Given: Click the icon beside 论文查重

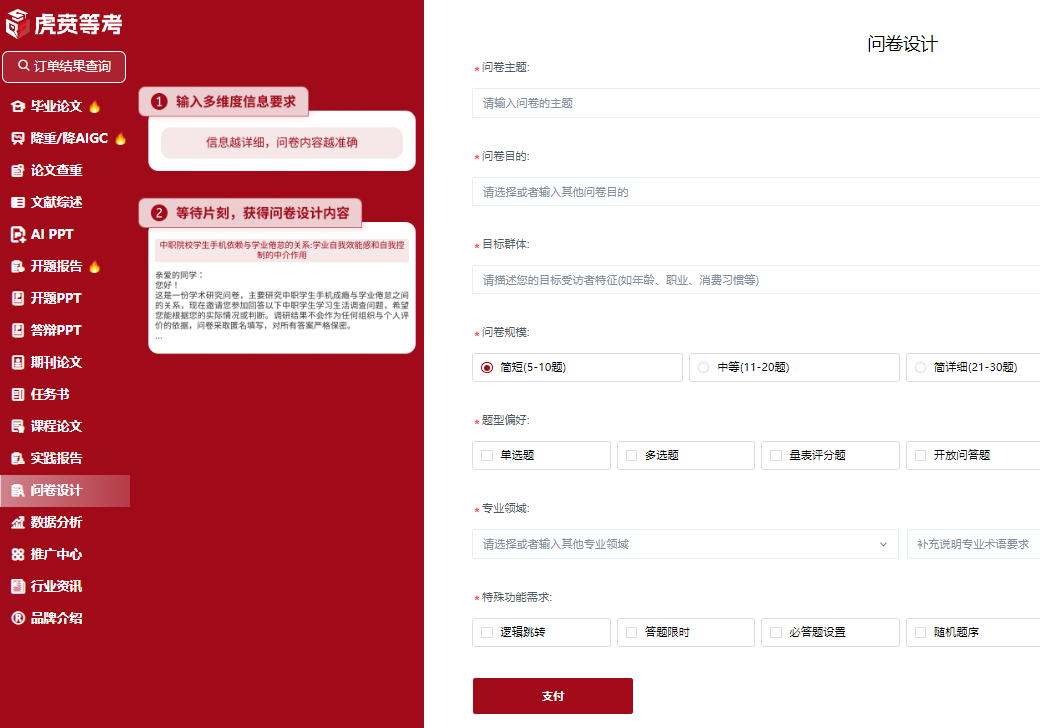Looking at the screenshot, I should pos(18,170).
